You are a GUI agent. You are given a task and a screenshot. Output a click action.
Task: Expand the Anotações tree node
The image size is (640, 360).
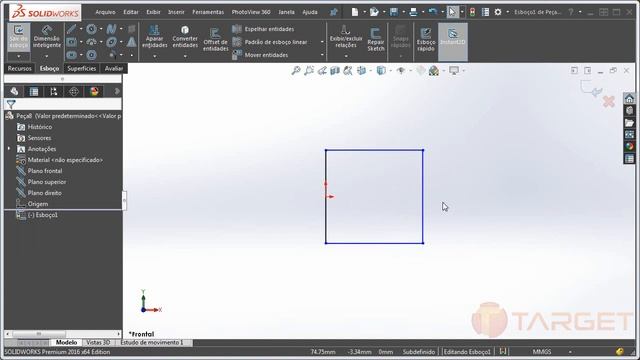pos(9,149)
